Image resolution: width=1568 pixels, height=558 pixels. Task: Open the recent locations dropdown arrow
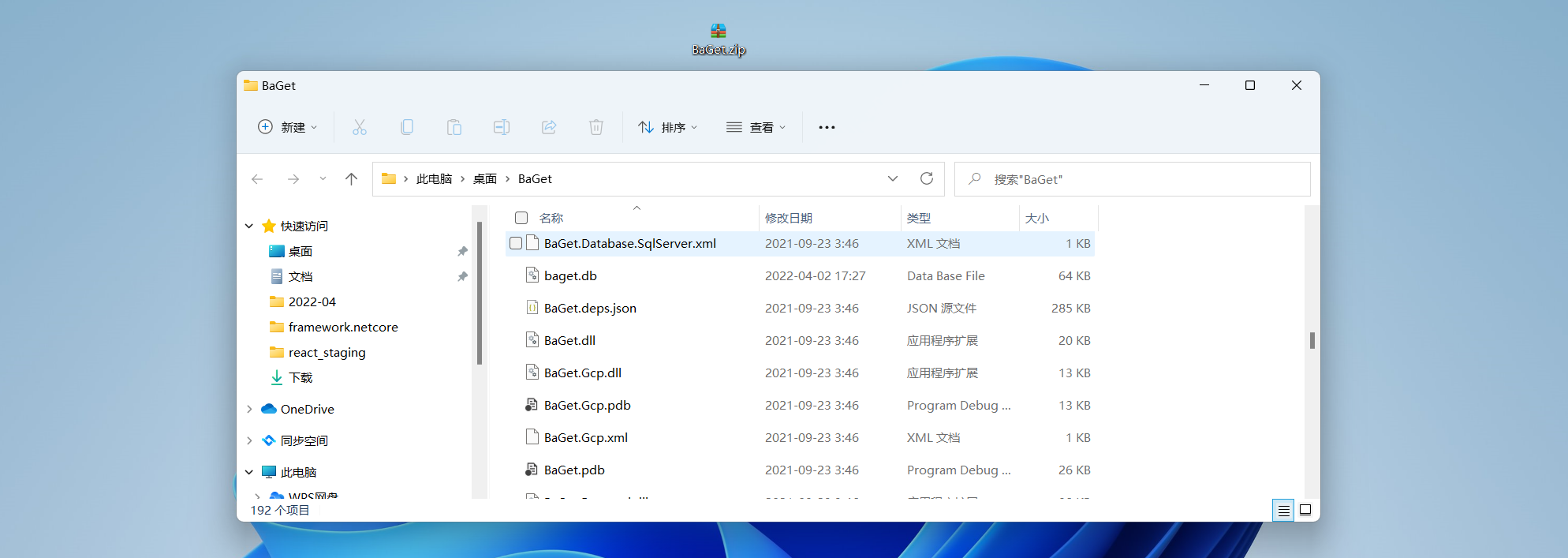tap(323, 179)
